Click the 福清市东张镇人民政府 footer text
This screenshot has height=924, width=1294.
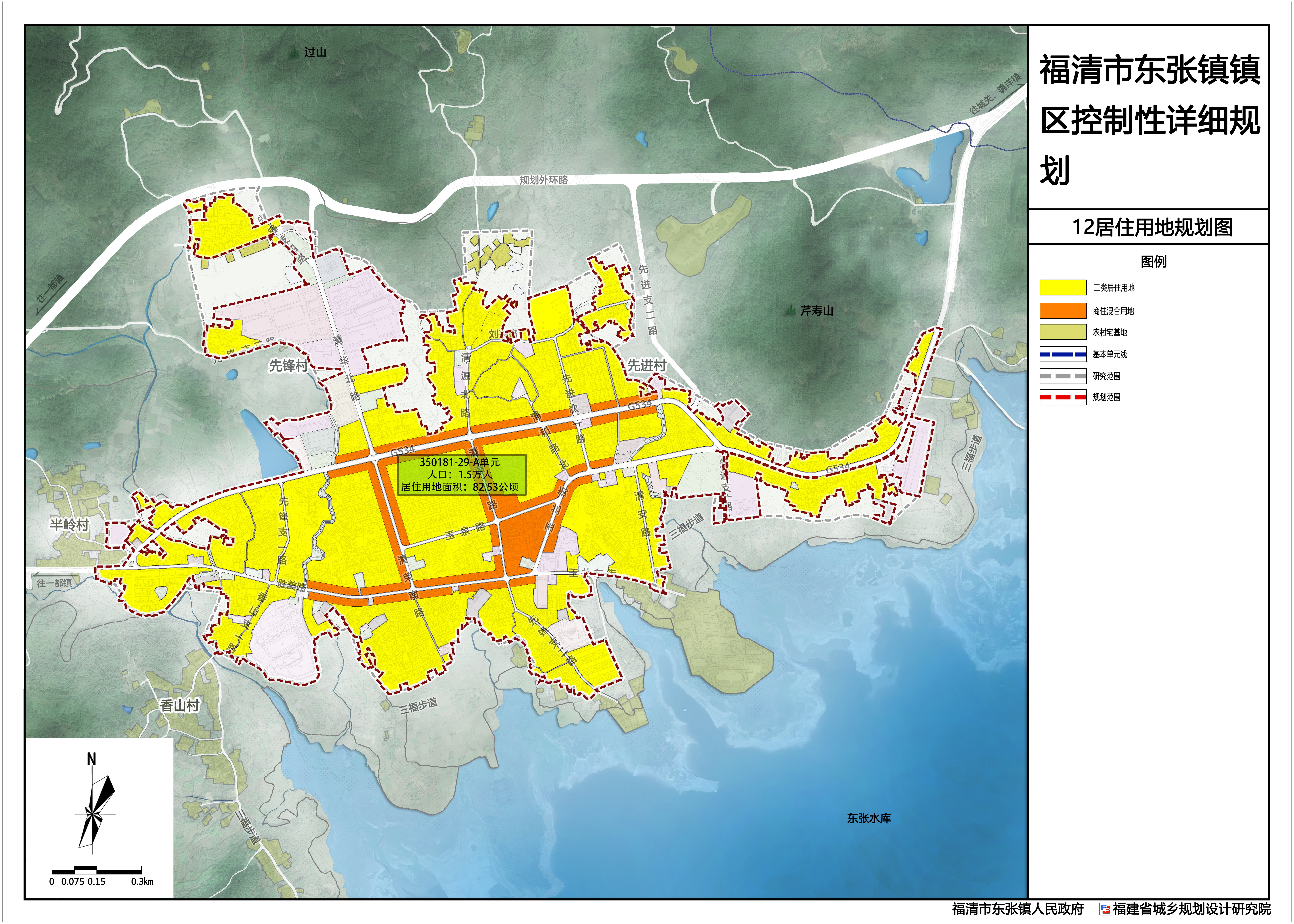1018,909
